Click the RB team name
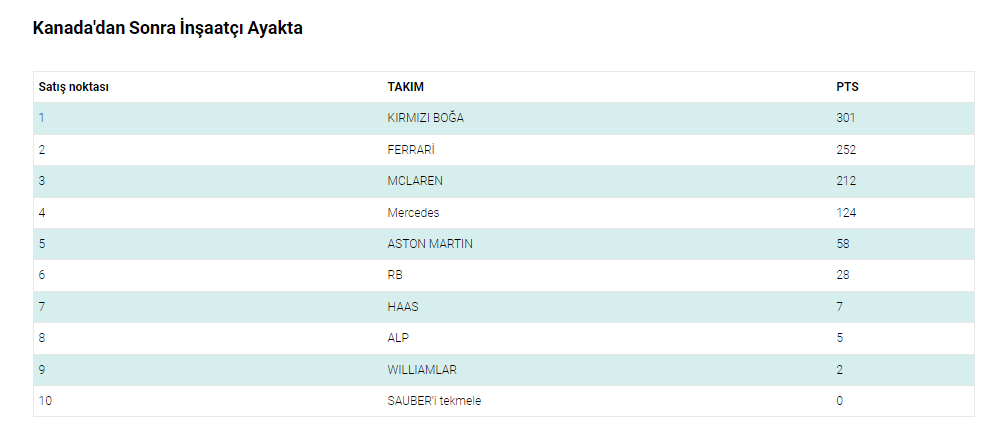 click(395, 275)
